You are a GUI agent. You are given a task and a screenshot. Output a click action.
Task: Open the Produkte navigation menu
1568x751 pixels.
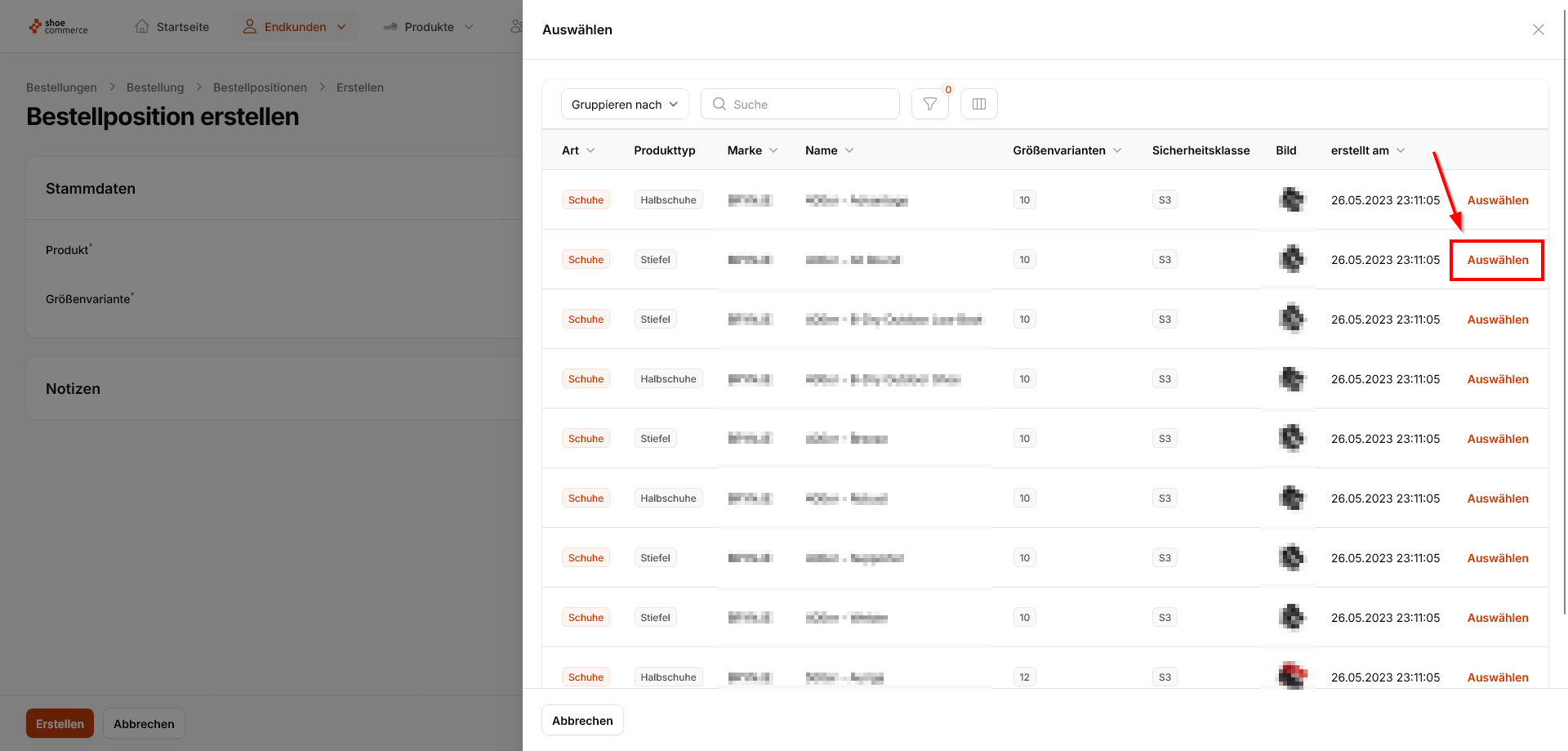[429, 27]
